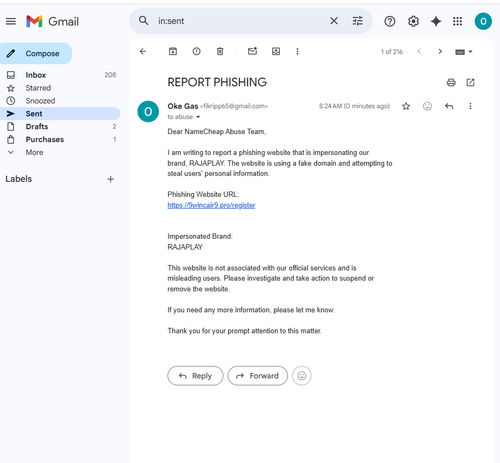The width and height of the screenshot is (500, 463).
Task: Click the Gmail logo
Action: point(52,21)
